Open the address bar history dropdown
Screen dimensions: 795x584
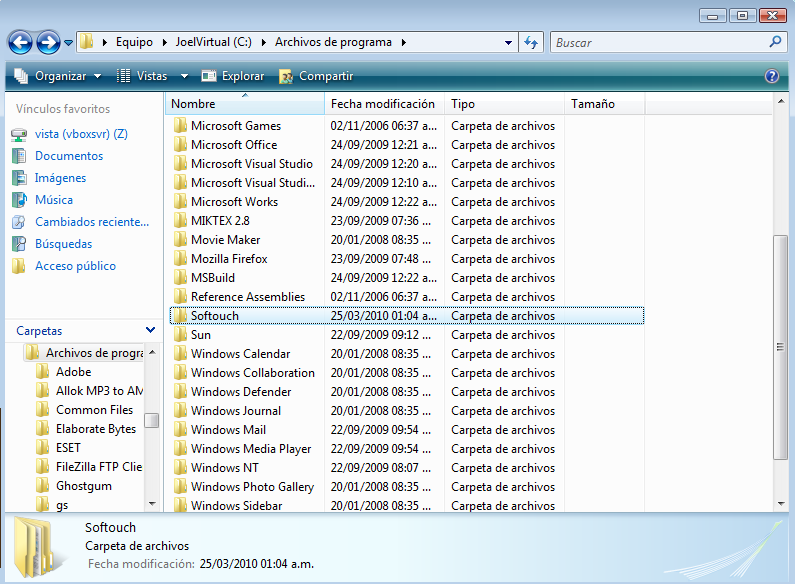click(508, 43)
